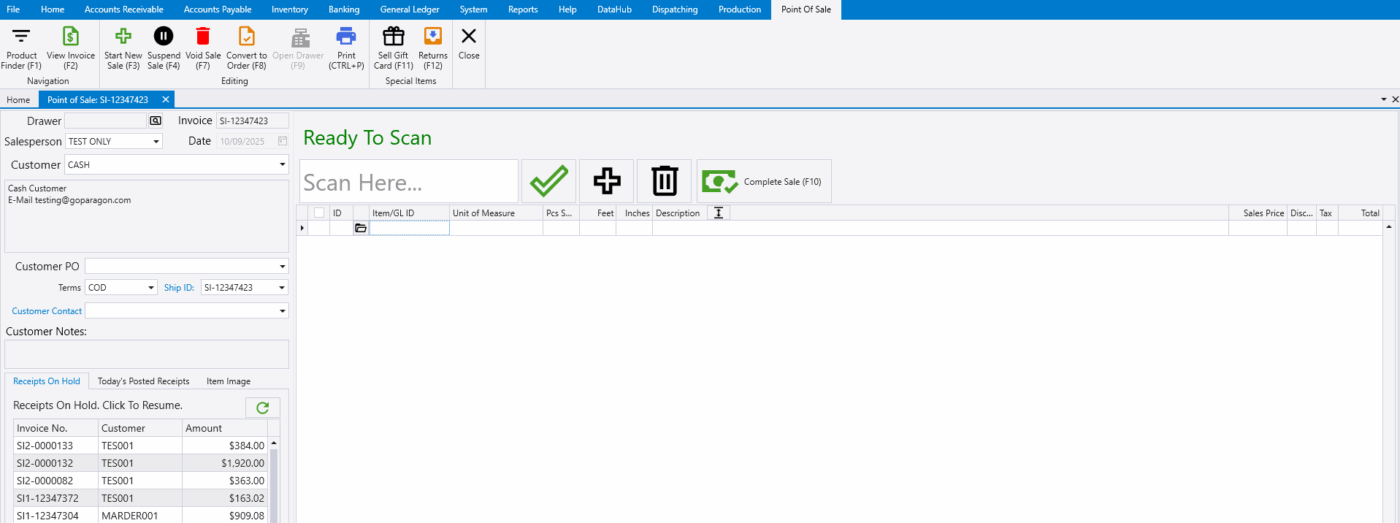Open the Customer dropdown list

tap(282, 165)
